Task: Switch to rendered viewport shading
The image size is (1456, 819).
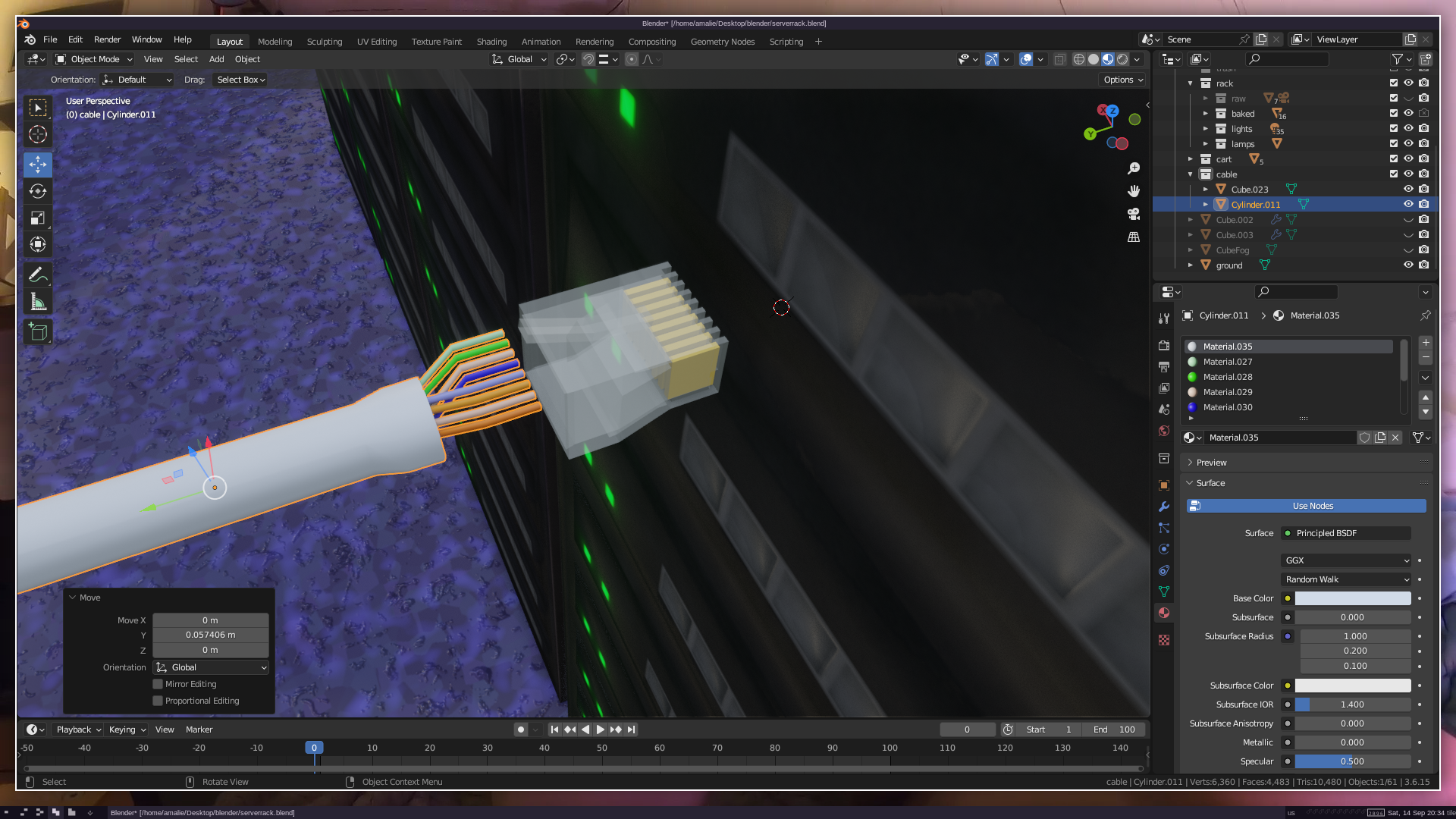Action: coord(1122,59)
